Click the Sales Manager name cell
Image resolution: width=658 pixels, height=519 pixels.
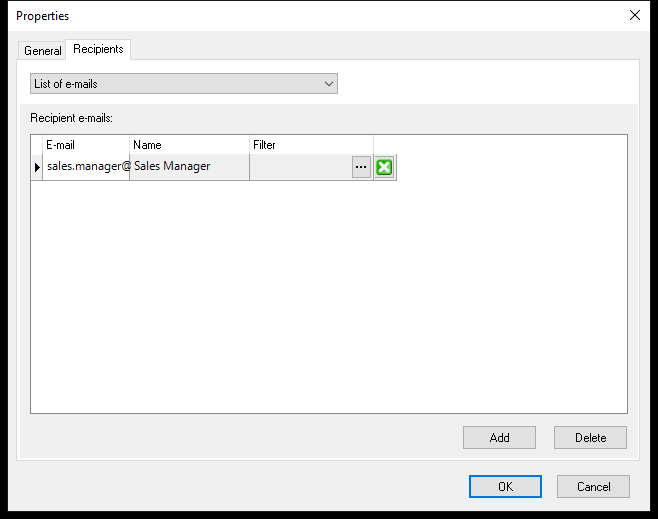[190, 167]
